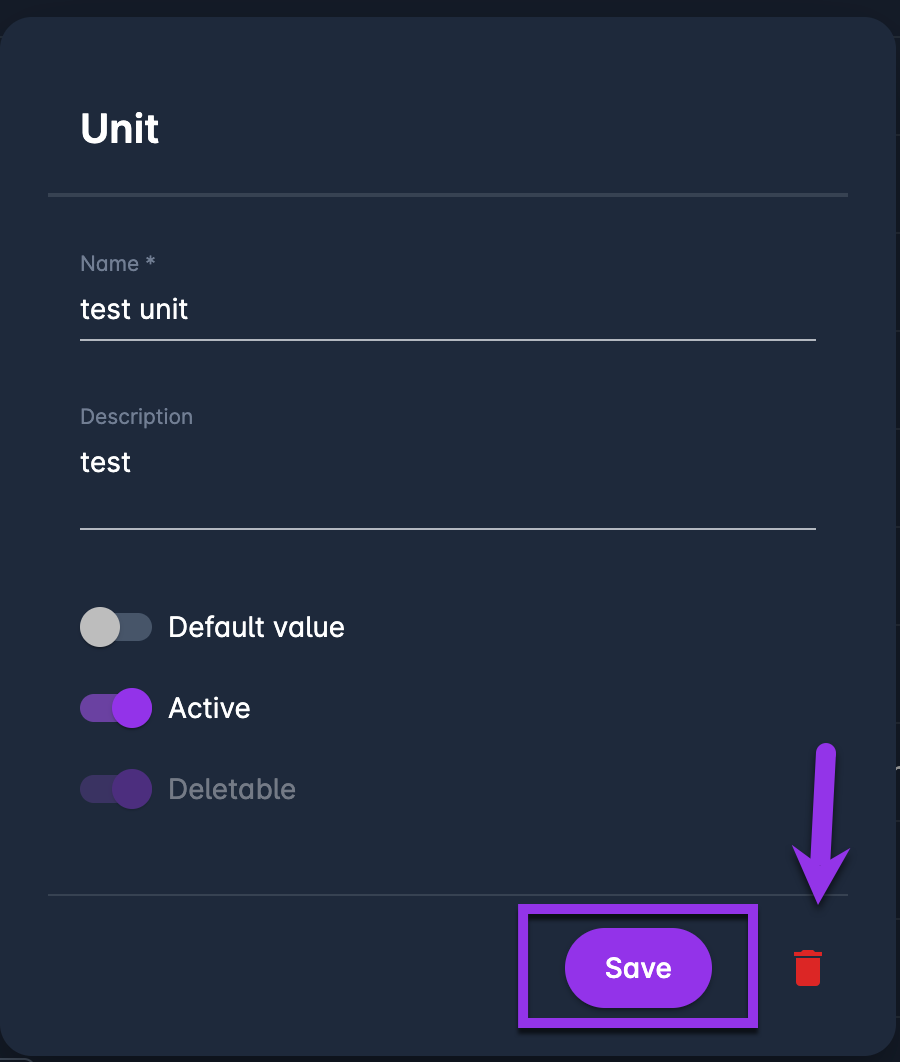Click the purple knob of Active switch
This screenshot has width=902, height=1062.
132,708
